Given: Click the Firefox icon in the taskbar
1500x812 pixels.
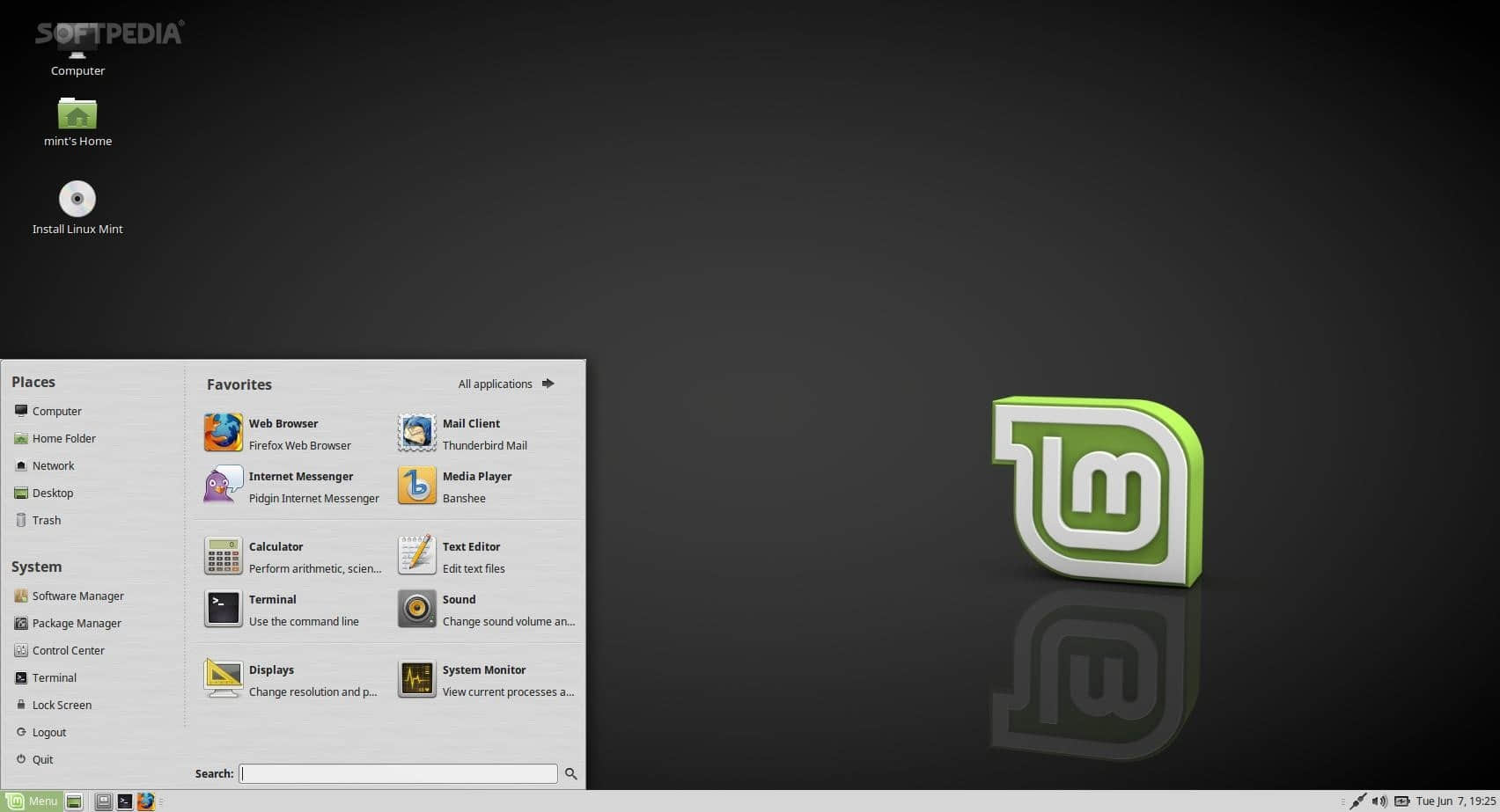Looking at the screenshot, I should click(x=146, y=801).
